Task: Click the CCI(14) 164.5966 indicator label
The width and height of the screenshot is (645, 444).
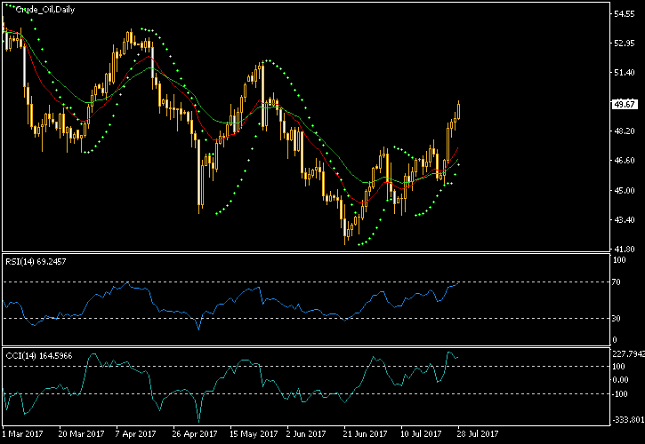Action: [x=39, y=356]
